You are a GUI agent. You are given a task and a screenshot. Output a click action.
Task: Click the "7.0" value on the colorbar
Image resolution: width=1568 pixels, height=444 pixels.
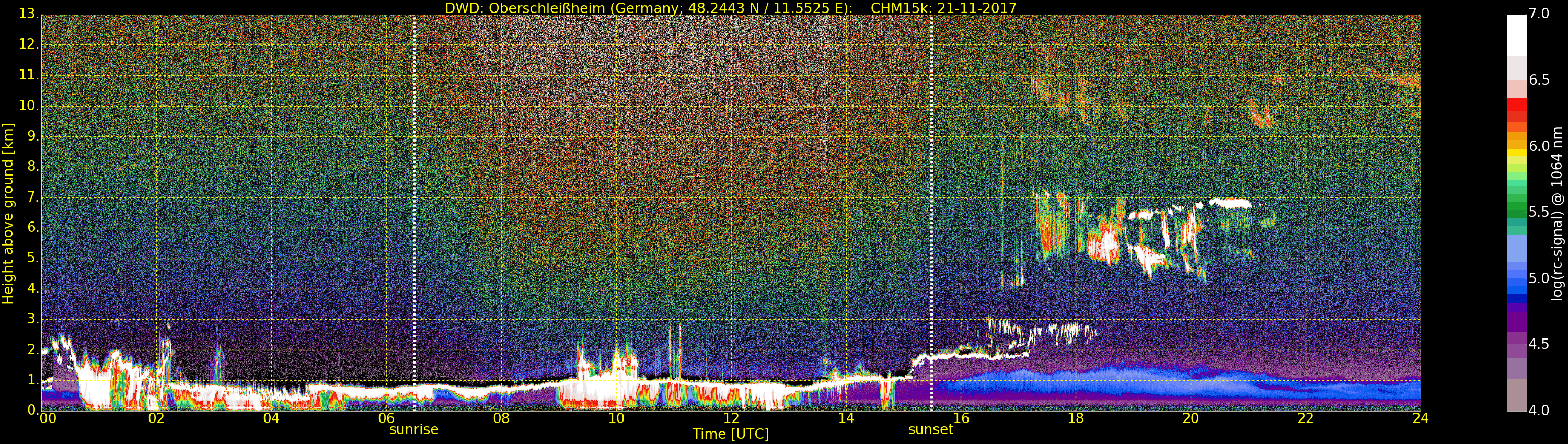pyautogui.click(x=1539, y=14)
